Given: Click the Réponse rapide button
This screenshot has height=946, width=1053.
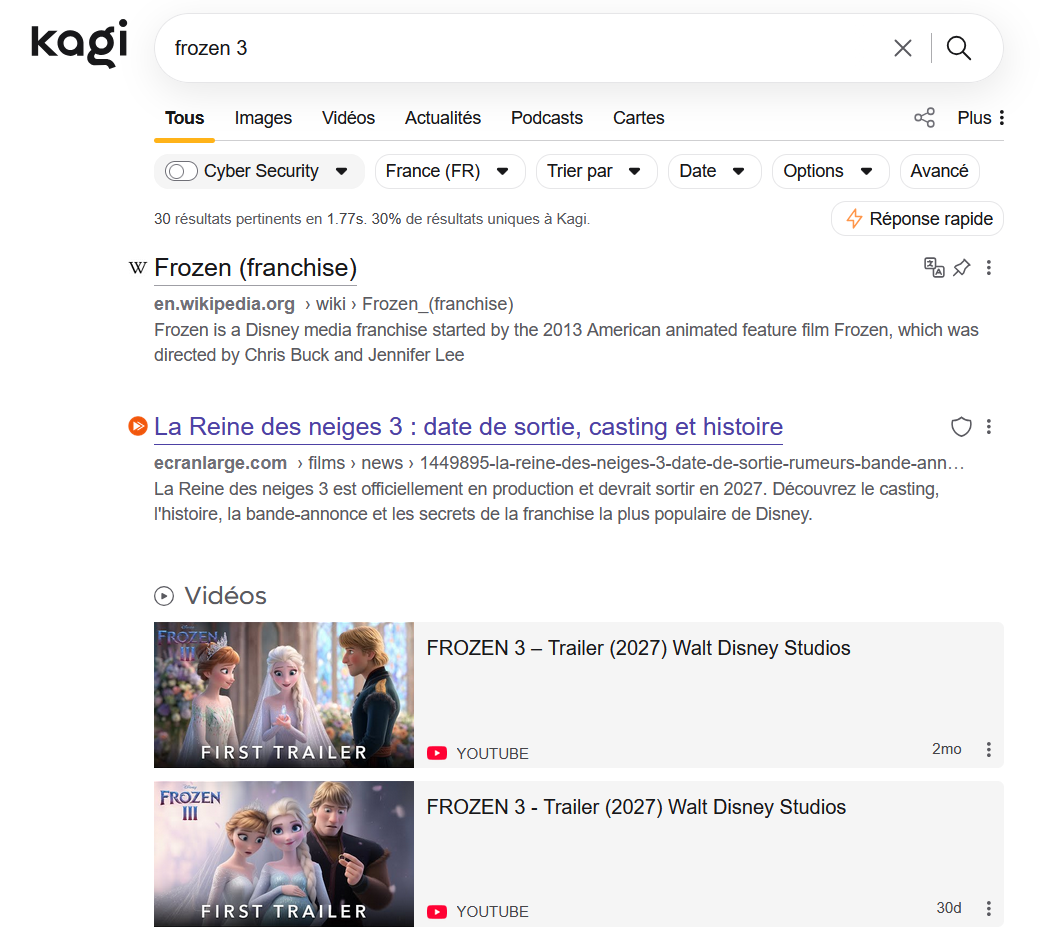Looking at the screenshot, I should (x=917, y=219).
